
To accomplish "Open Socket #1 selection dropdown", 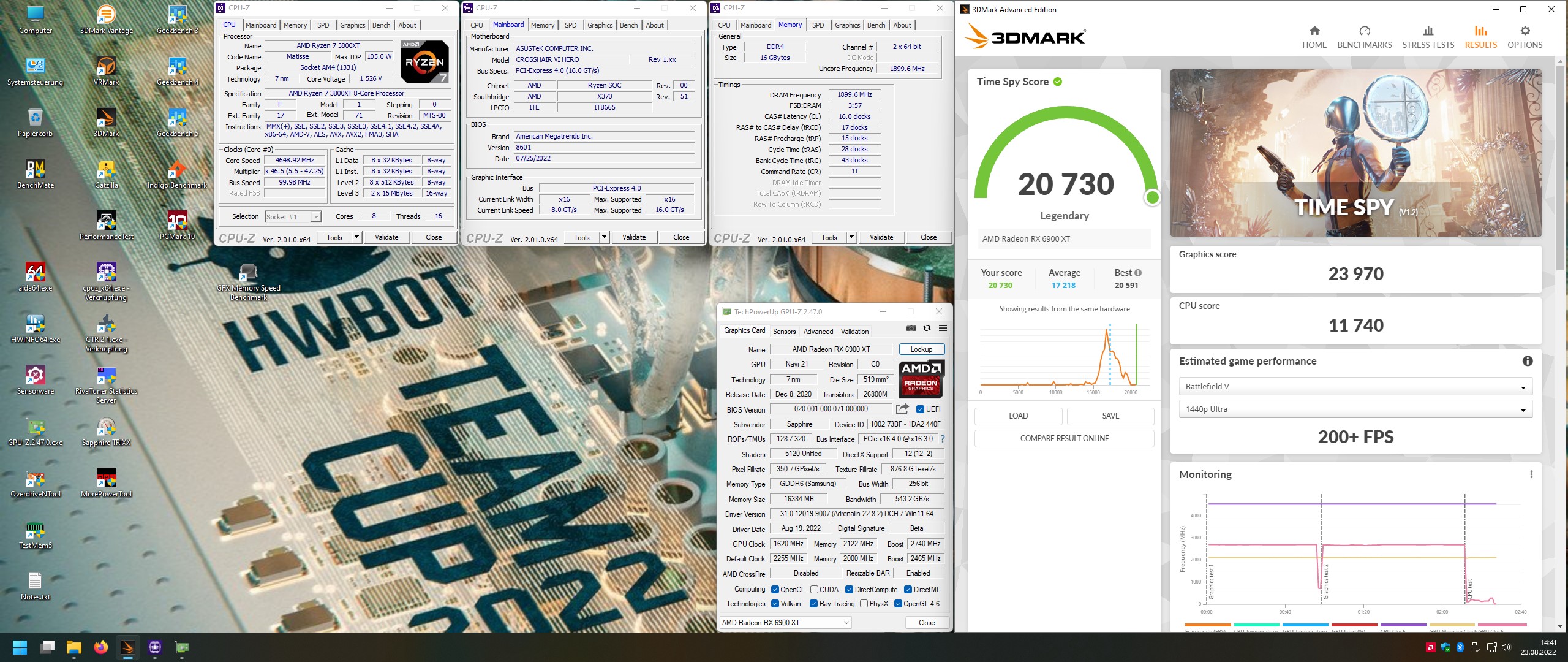I will [x=293, y=216].
